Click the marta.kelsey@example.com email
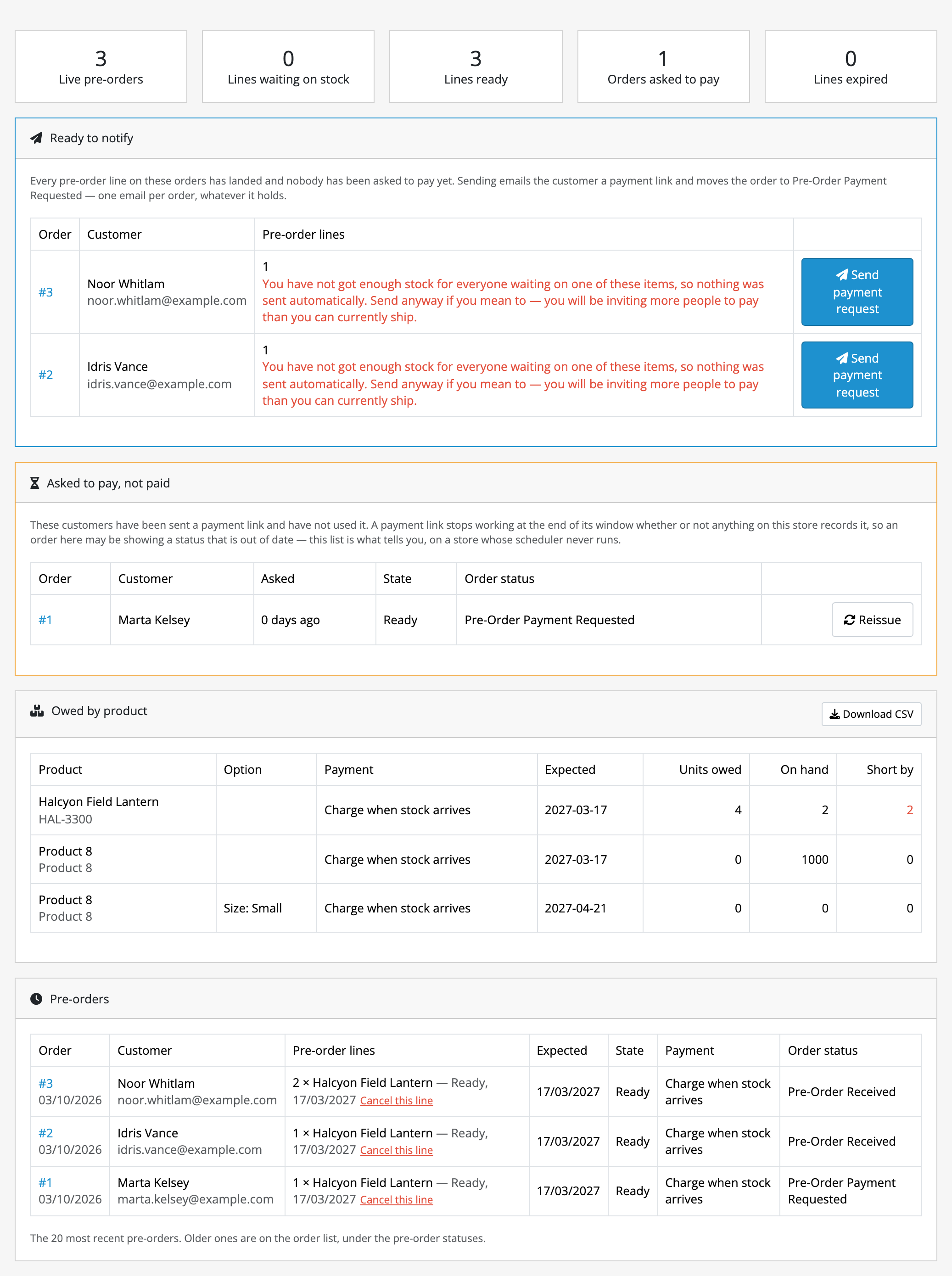 [x=196, y=1199]
